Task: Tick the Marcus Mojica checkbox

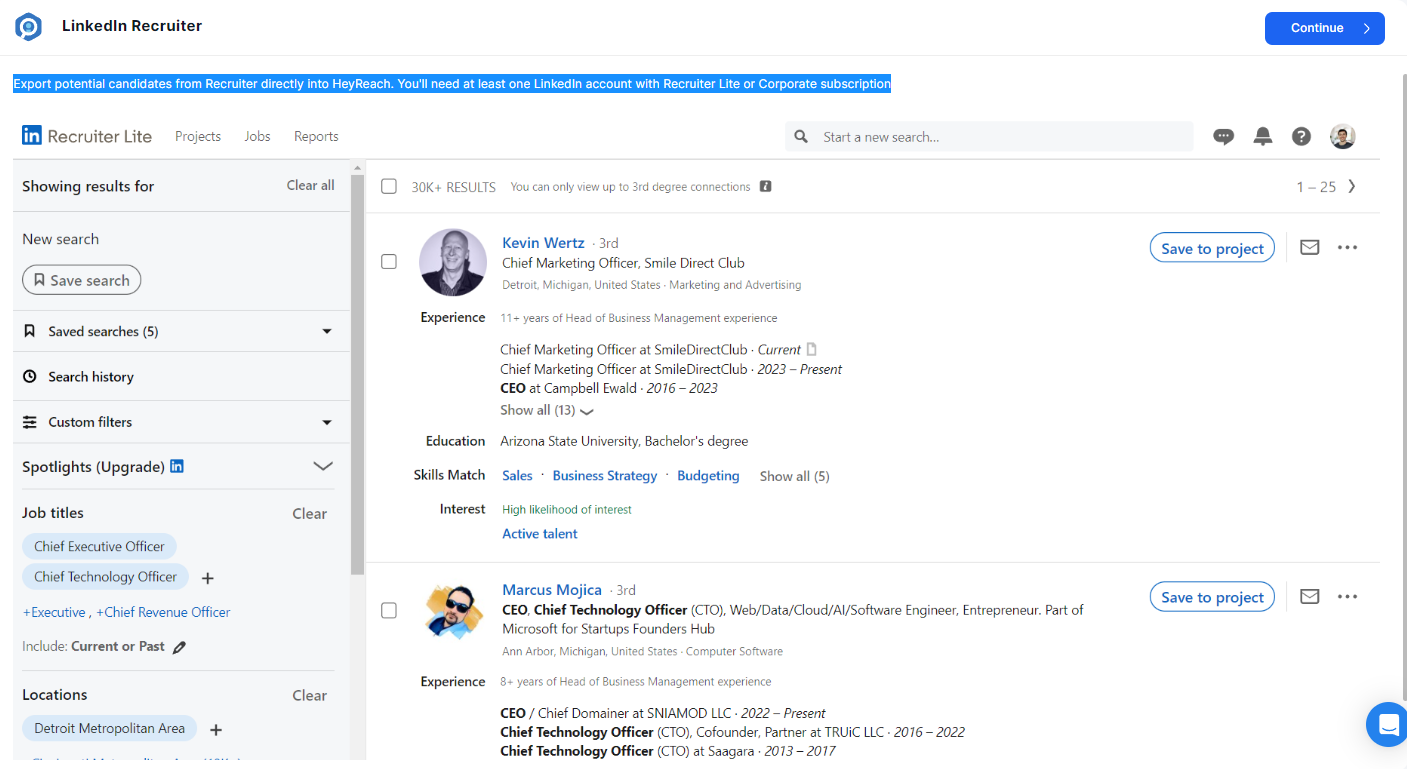Action: click(389, 610)
